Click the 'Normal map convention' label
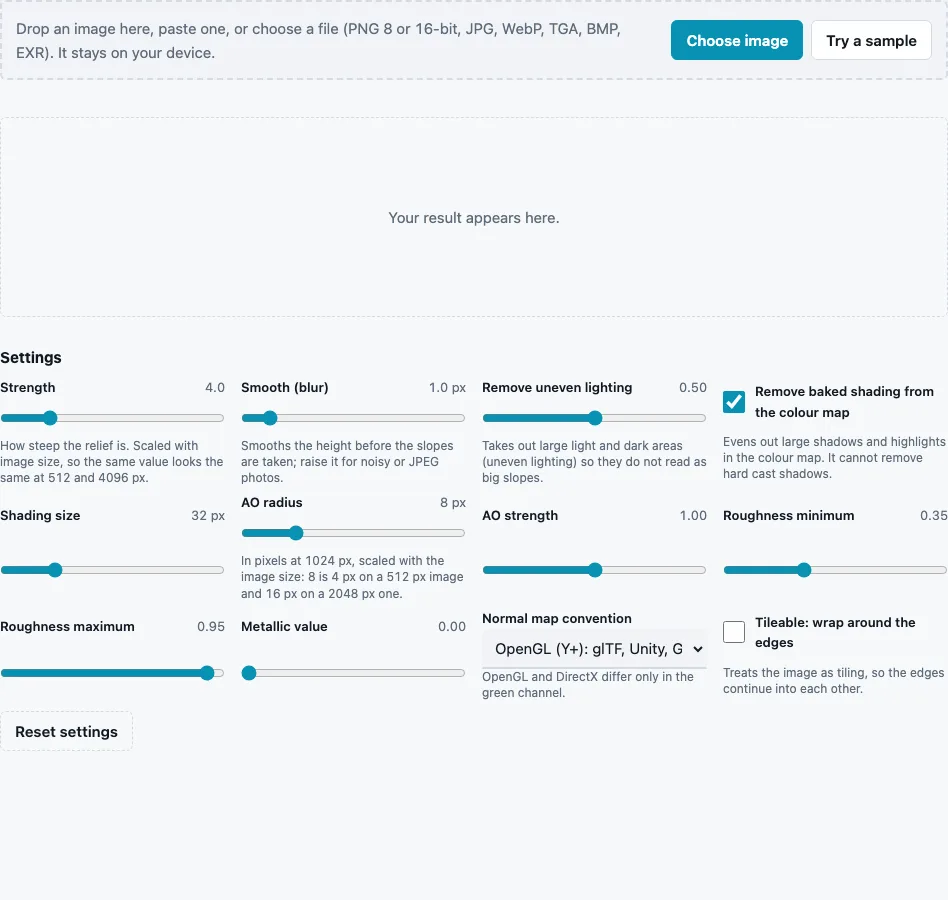This screenshot has height=900, width=948. (x=557, y=618)
